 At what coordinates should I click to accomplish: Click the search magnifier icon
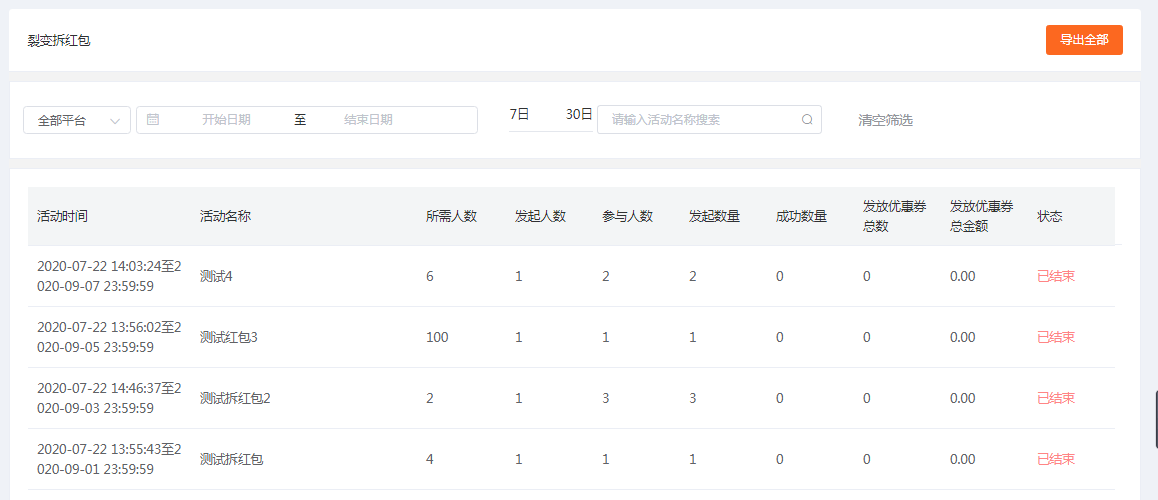[807, 120]
